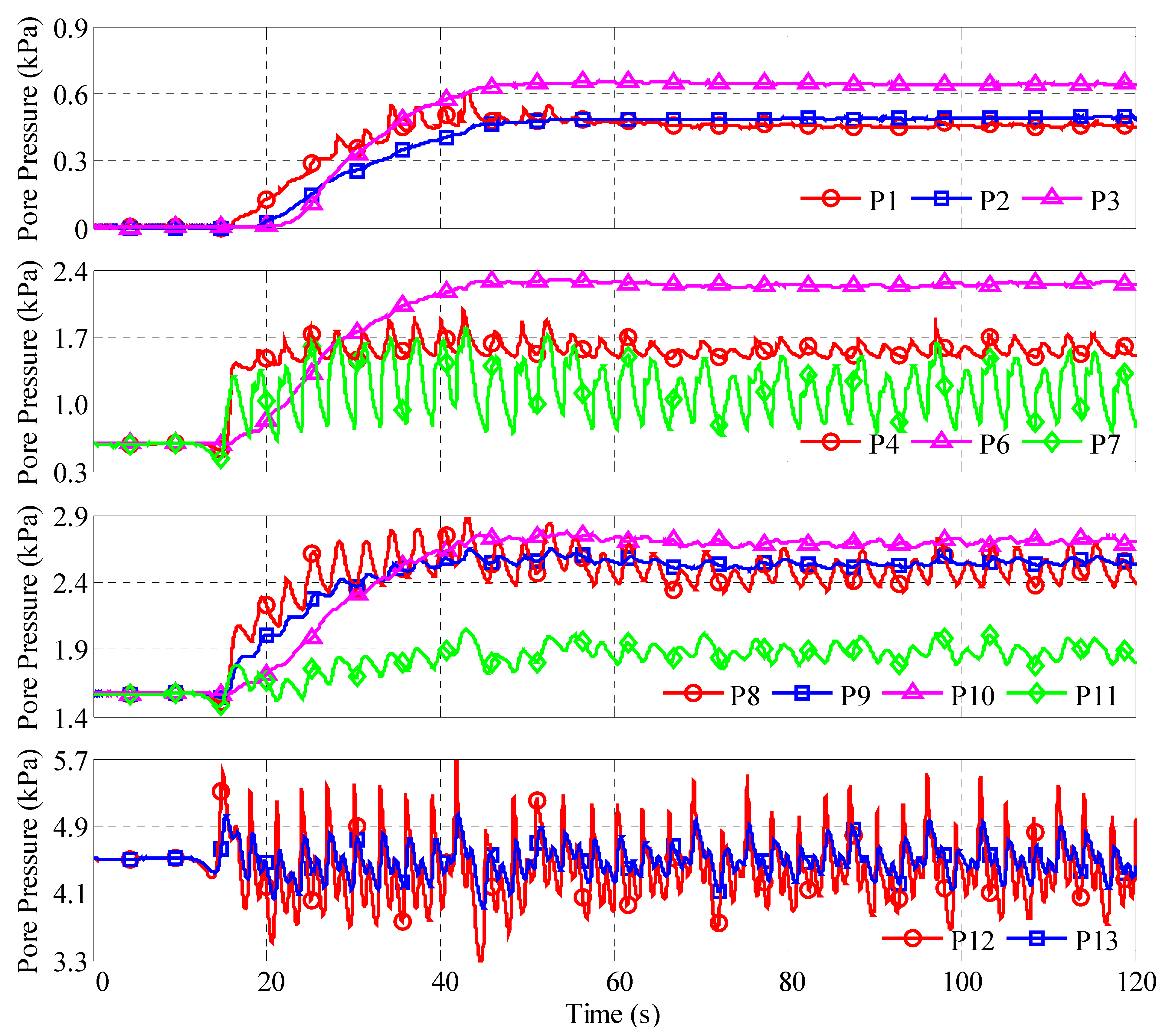Click the 2.9 y-axis tick in third subplot

[70, 517]
